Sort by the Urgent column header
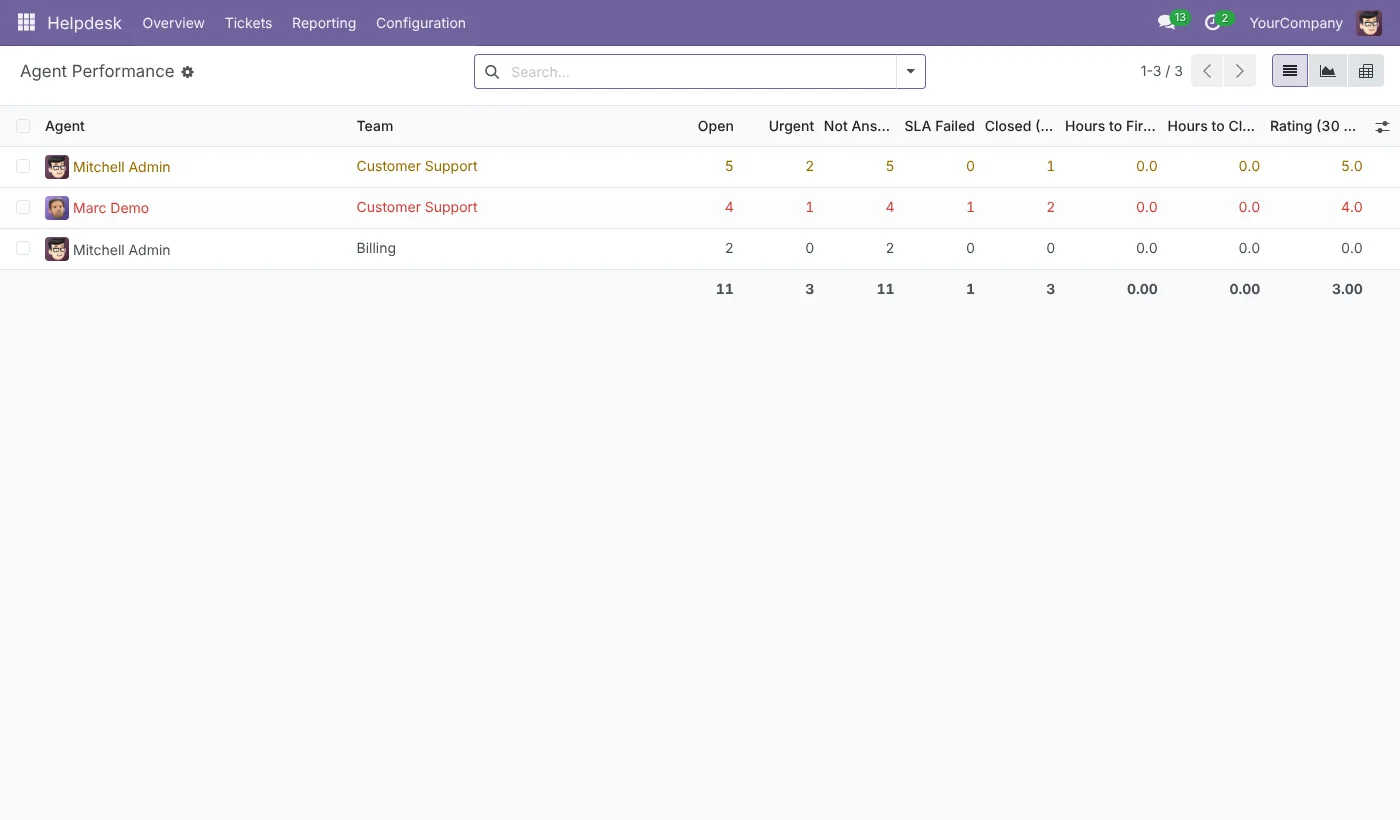This screenshot has width=1400, height=820. pyautogui.click(x=791, y=126)
